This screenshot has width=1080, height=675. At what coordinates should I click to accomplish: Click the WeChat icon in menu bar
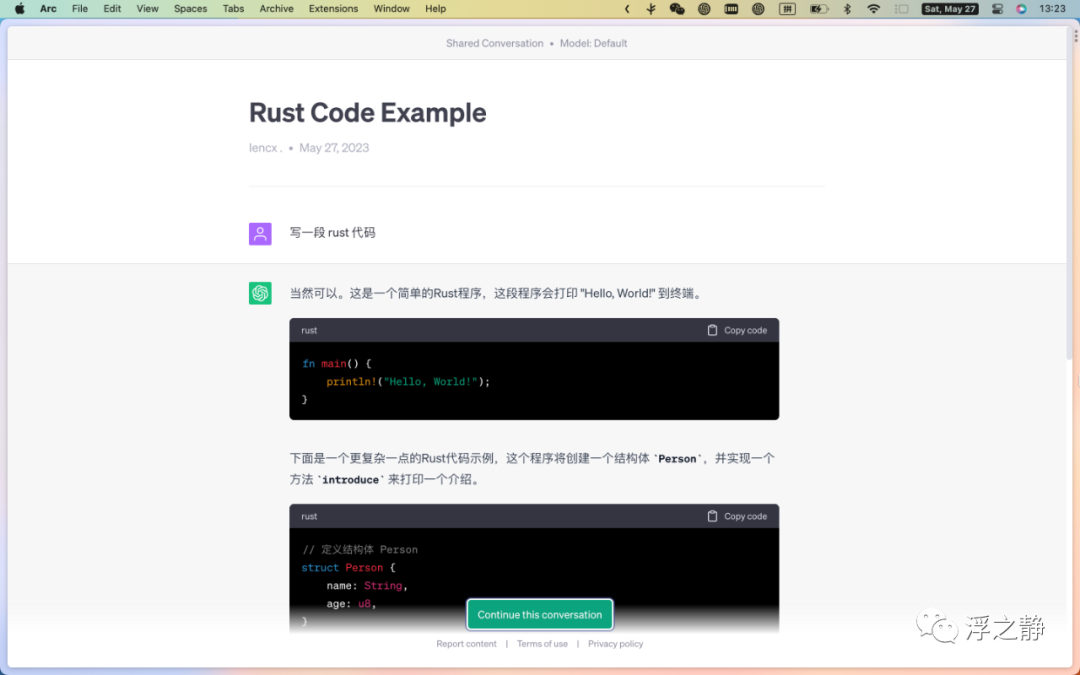tap(677, 9)
